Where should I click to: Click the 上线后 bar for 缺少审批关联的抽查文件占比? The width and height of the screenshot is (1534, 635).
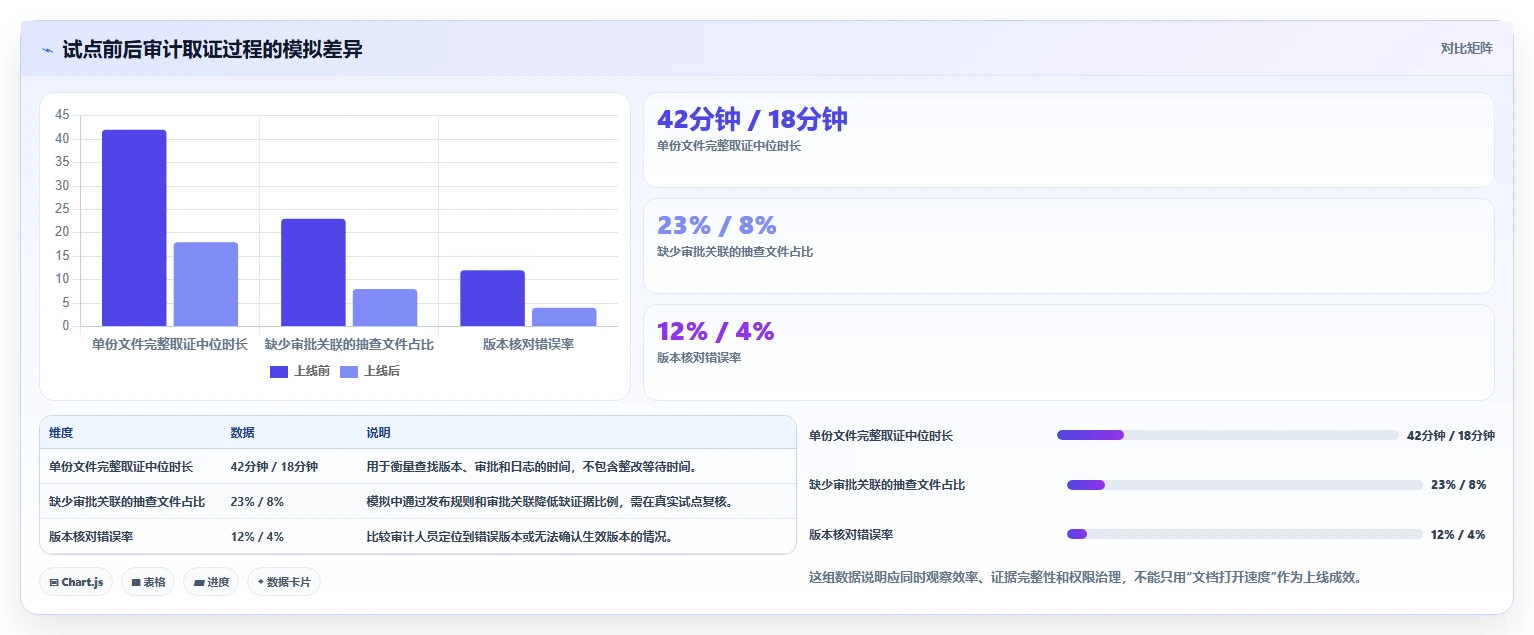[x=385, y=307]
